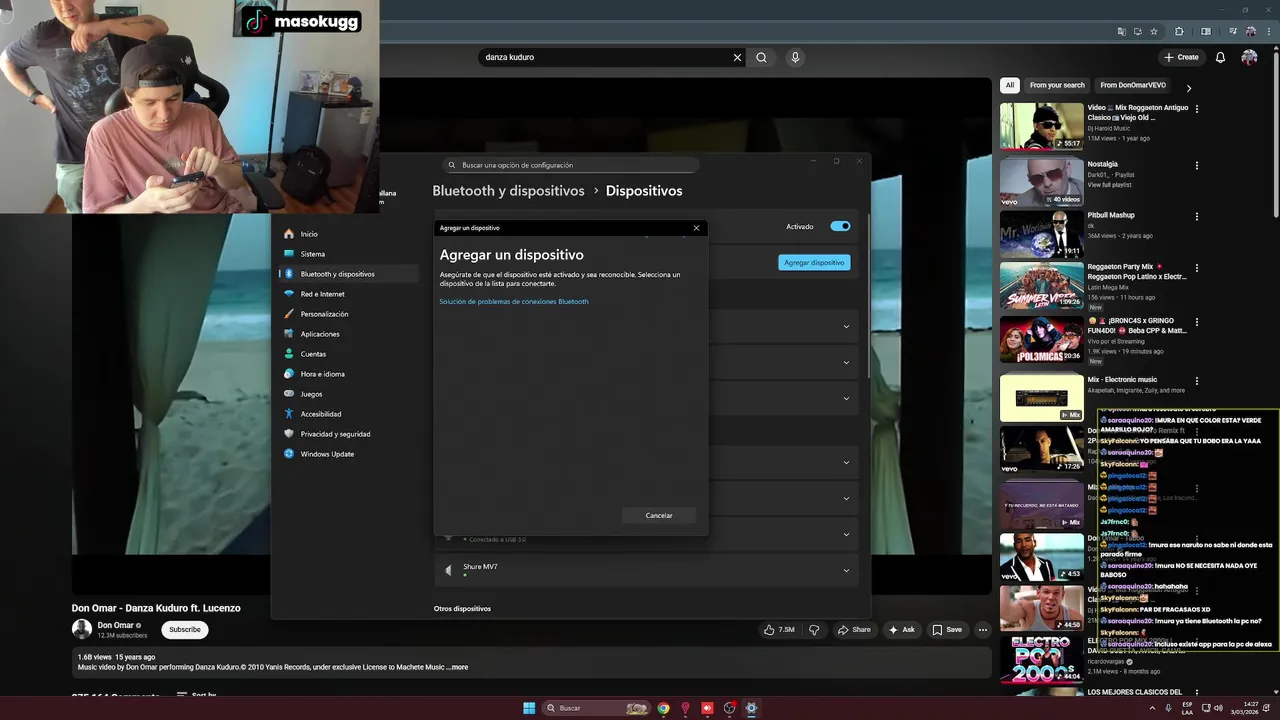Cancel the Agregar un dispositivo dialog

(x=659, y=515)
